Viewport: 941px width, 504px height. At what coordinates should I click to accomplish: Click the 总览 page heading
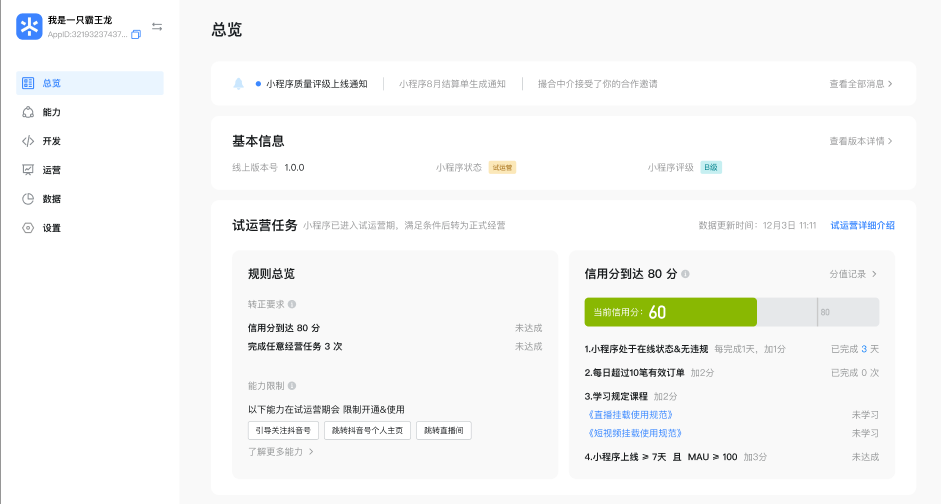(227, 29)
